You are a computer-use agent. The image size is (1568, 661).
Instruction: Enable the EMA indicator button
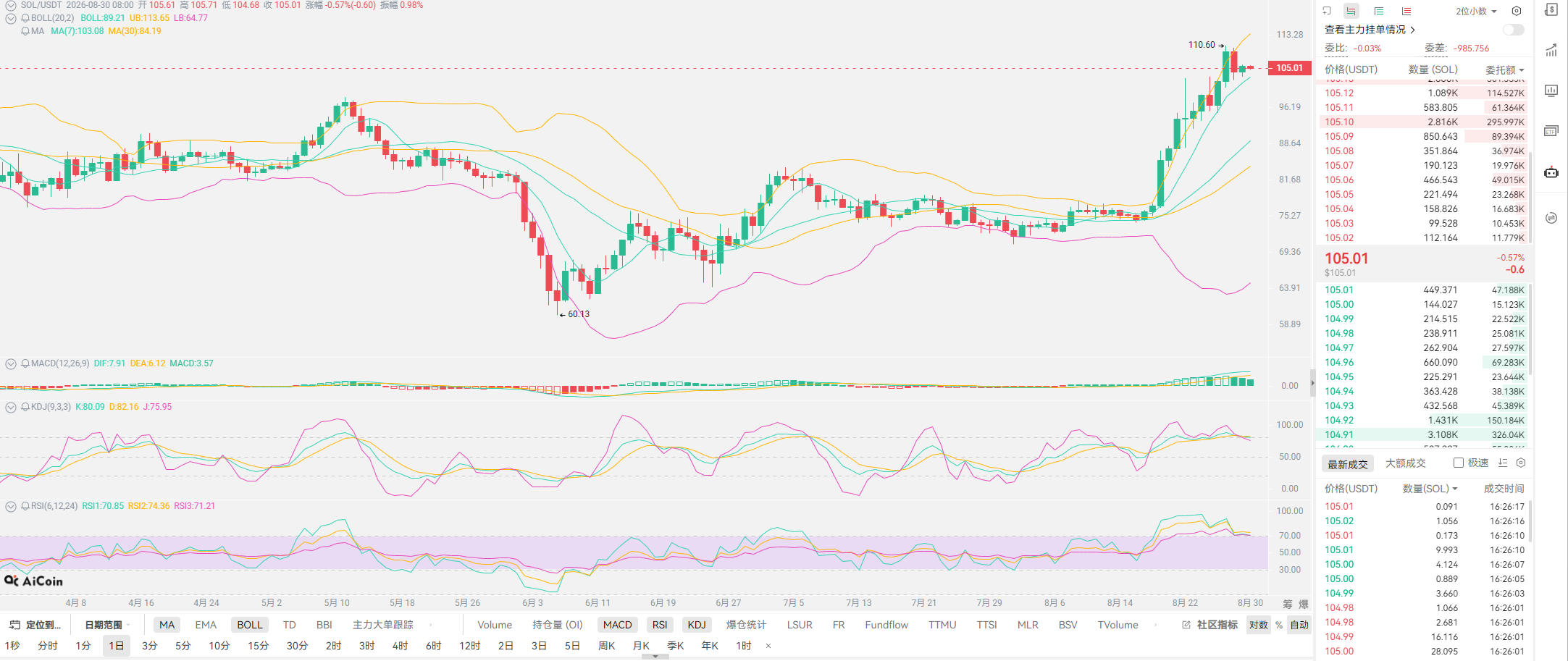[206, 625]
